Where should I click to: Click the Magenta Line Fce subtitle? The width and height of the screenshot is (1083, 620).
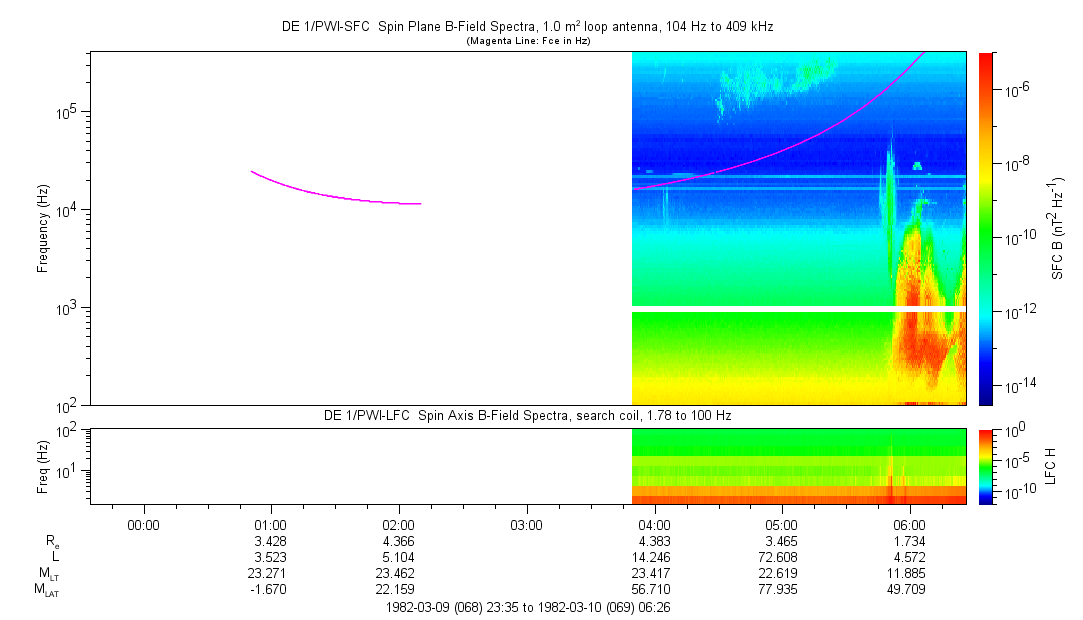point(527,40)
